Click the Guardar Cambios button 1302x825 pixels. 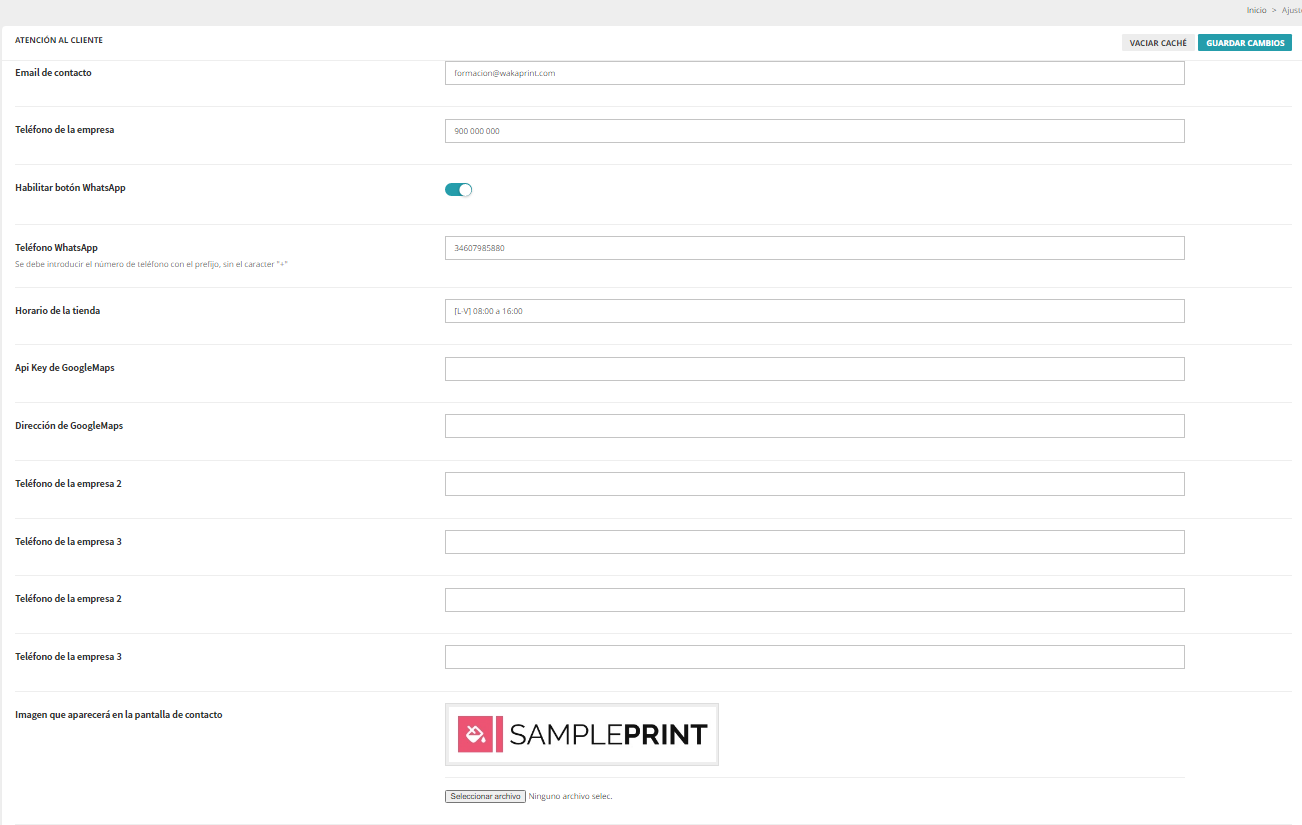click(1245, 43)
